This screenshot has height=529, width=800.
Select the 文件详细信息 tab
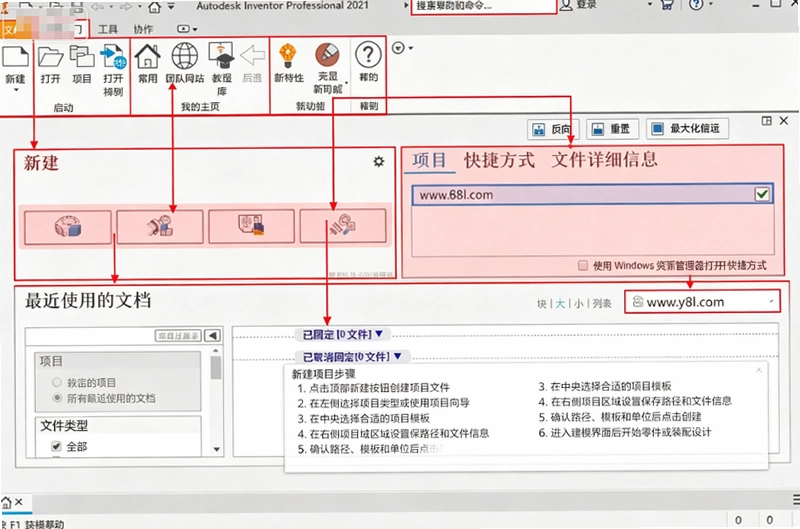point(604,160)
